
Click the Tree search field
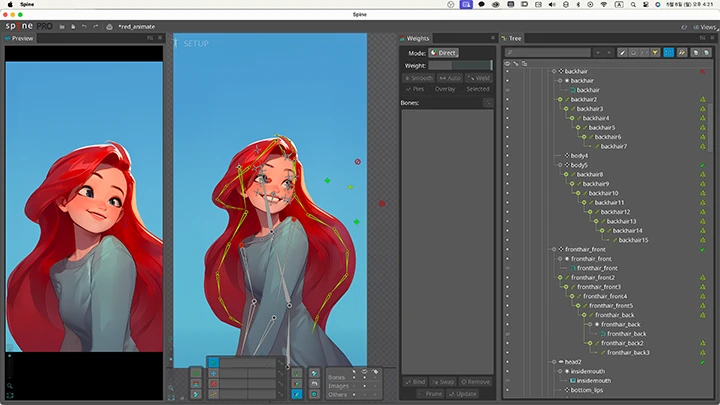pos(548,53)
